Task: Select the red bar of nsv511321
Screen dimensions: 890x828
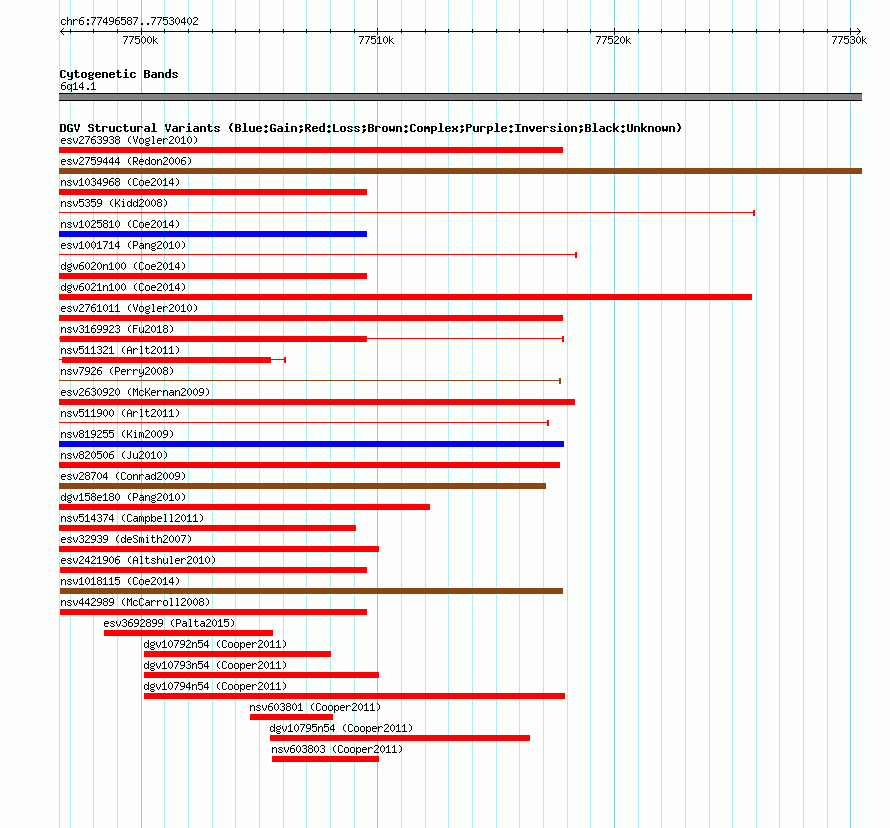Action: coord(166,360)
